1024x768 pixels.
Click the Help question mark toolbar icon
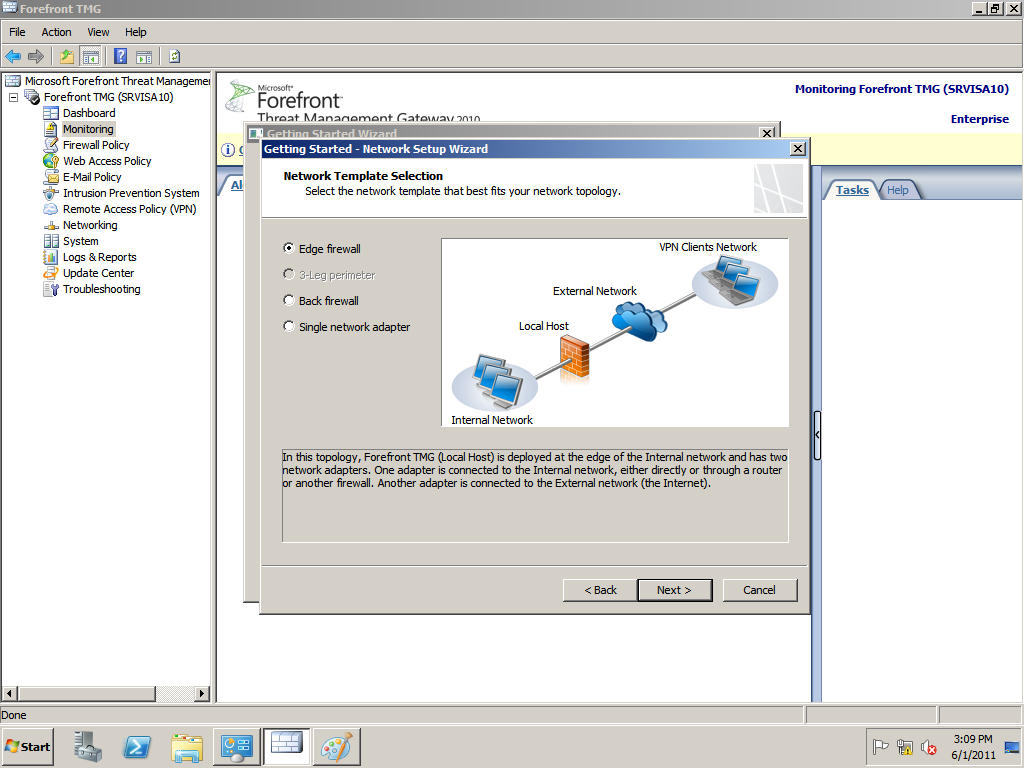click(x=120, y=56)
